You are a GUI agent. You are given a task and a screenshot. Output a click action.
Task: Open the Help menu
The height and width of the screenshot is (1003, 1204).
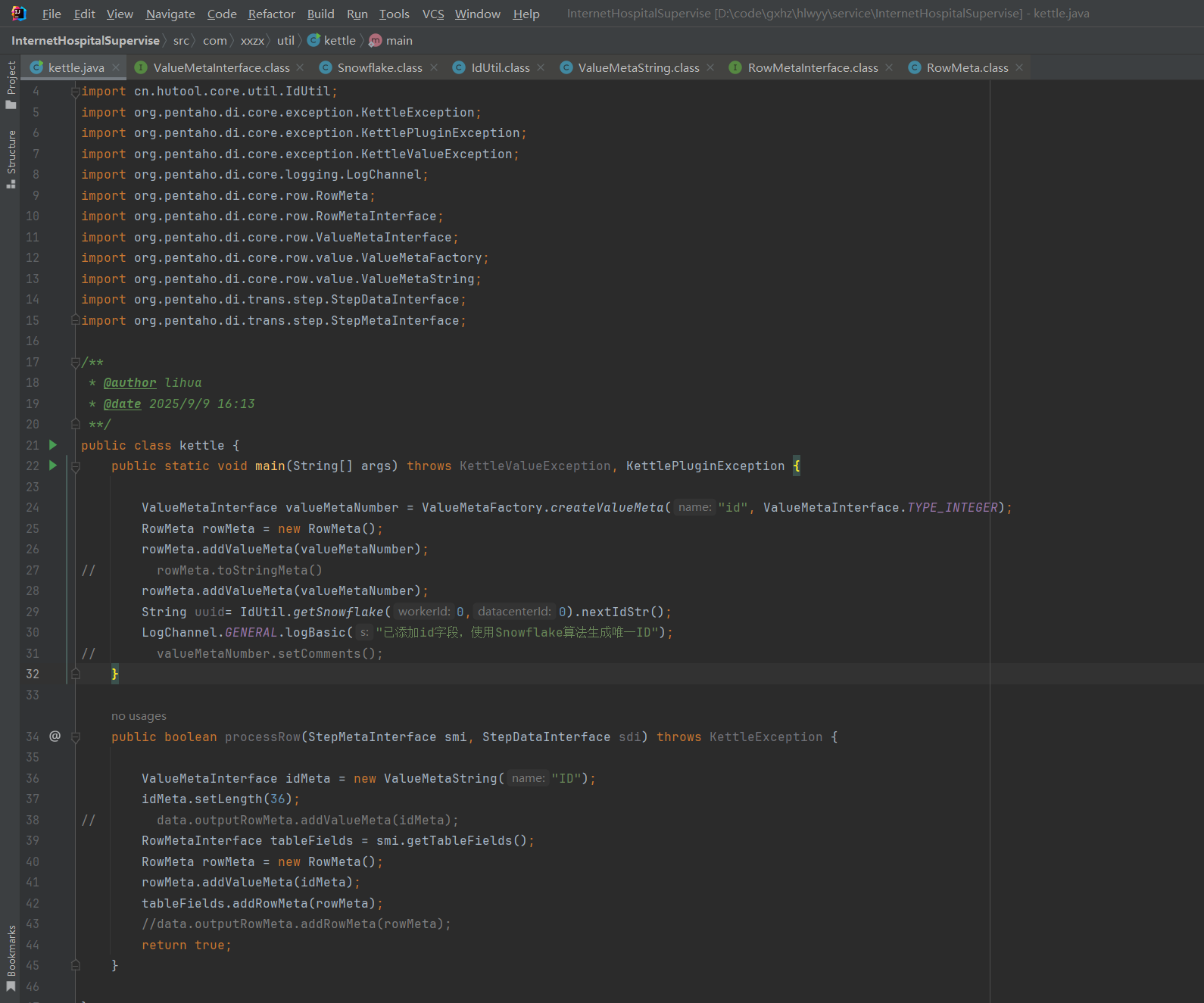click(526, 14)
